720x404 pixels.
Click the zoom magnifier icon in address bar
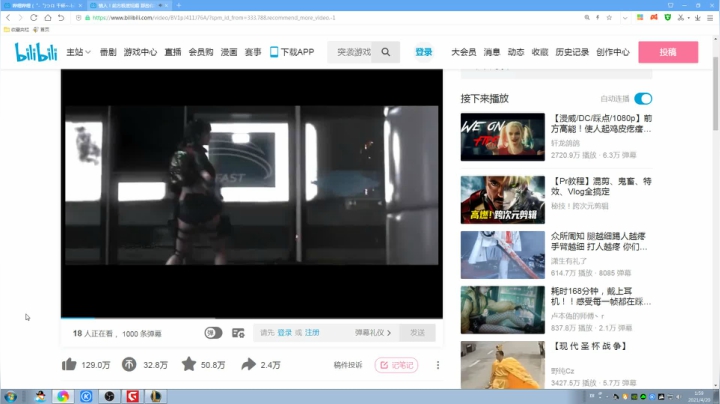pyautogui.click(x=587, y=17)
